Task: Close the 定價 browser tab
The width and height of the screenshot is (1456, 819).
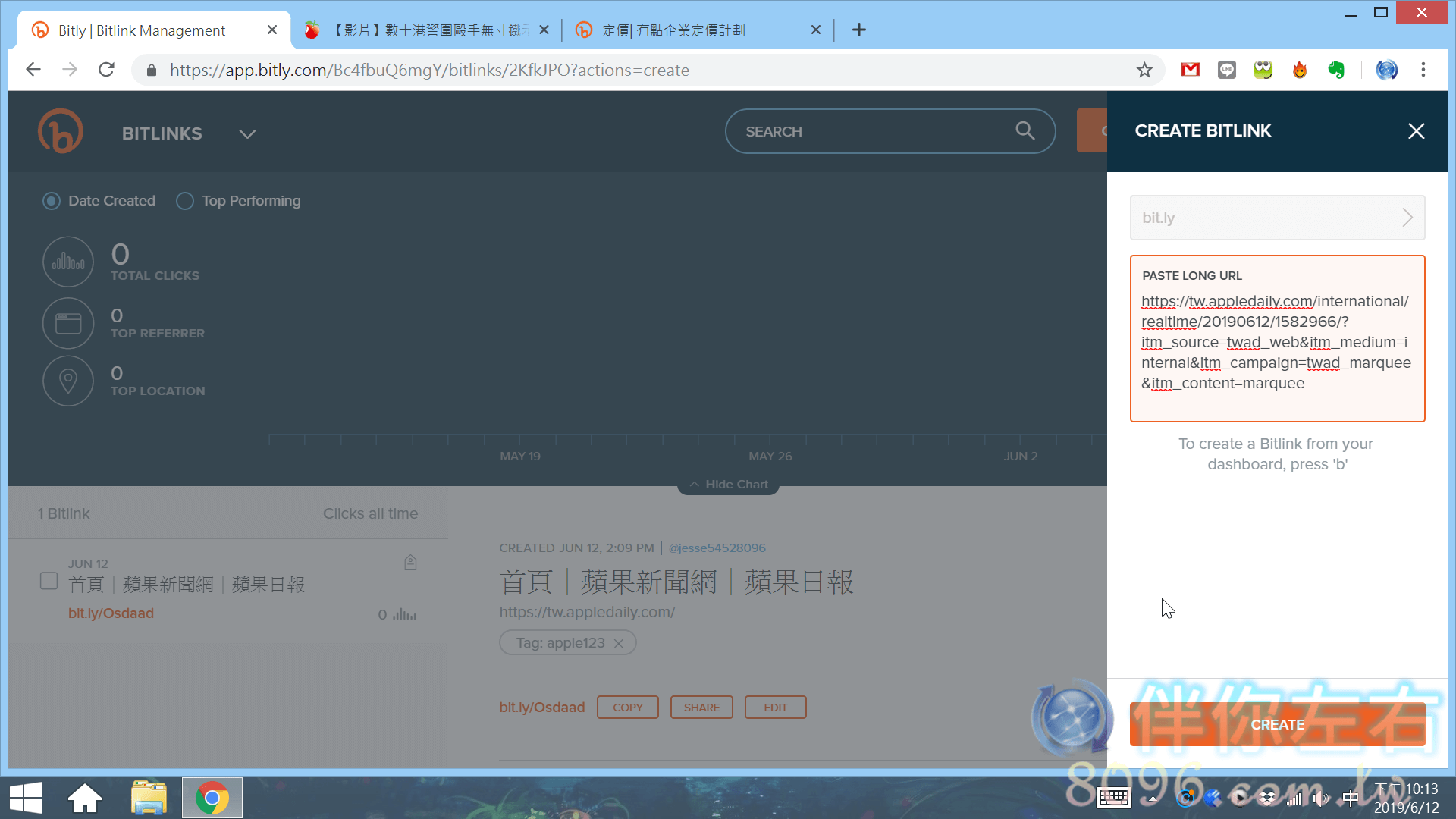Action: [x=815, y=30]
